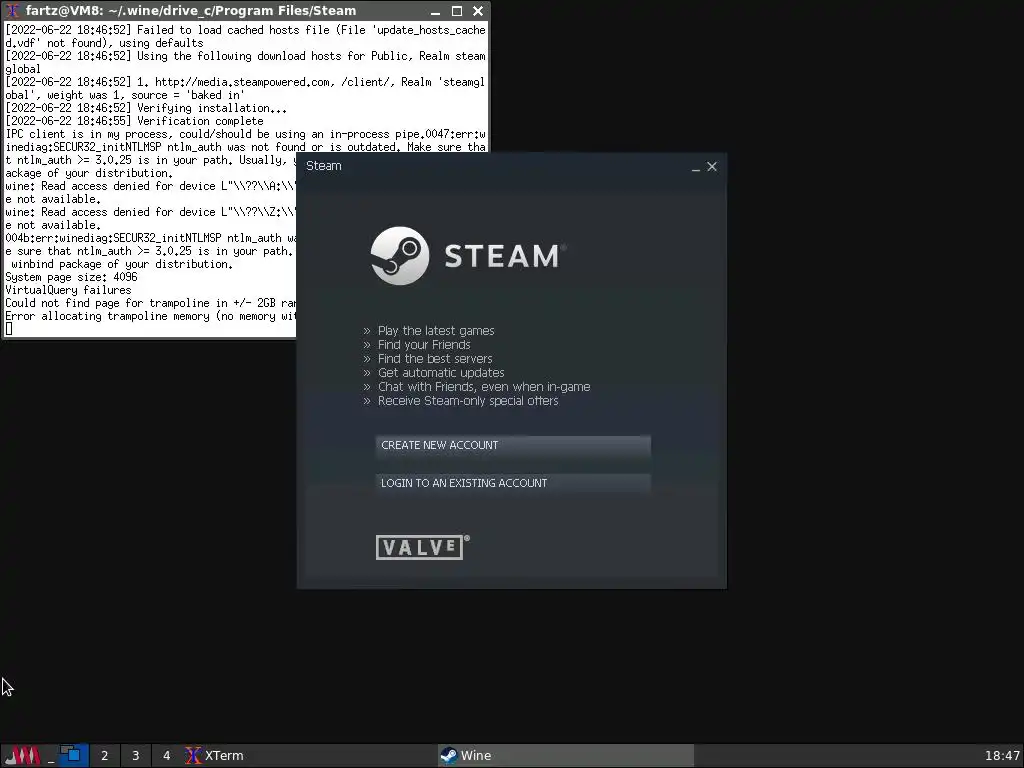Screen dimensions: 1024x768
Task: Switch to virtual desktop 4
Action: [x=167, y=756]
